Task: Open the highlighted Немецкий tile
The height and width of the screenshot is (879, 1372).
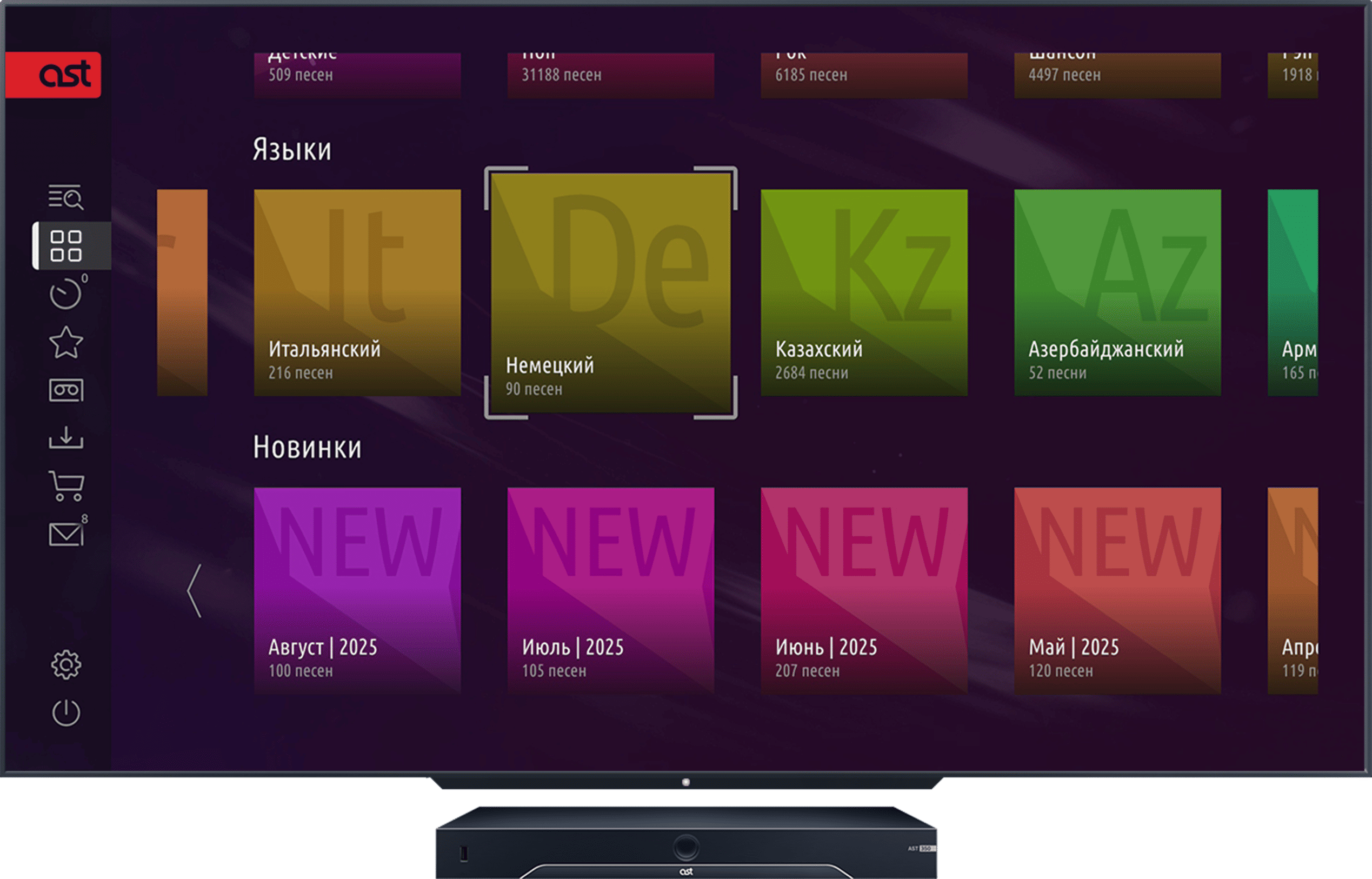Action: pyautogui.click(x=611, y=293)
